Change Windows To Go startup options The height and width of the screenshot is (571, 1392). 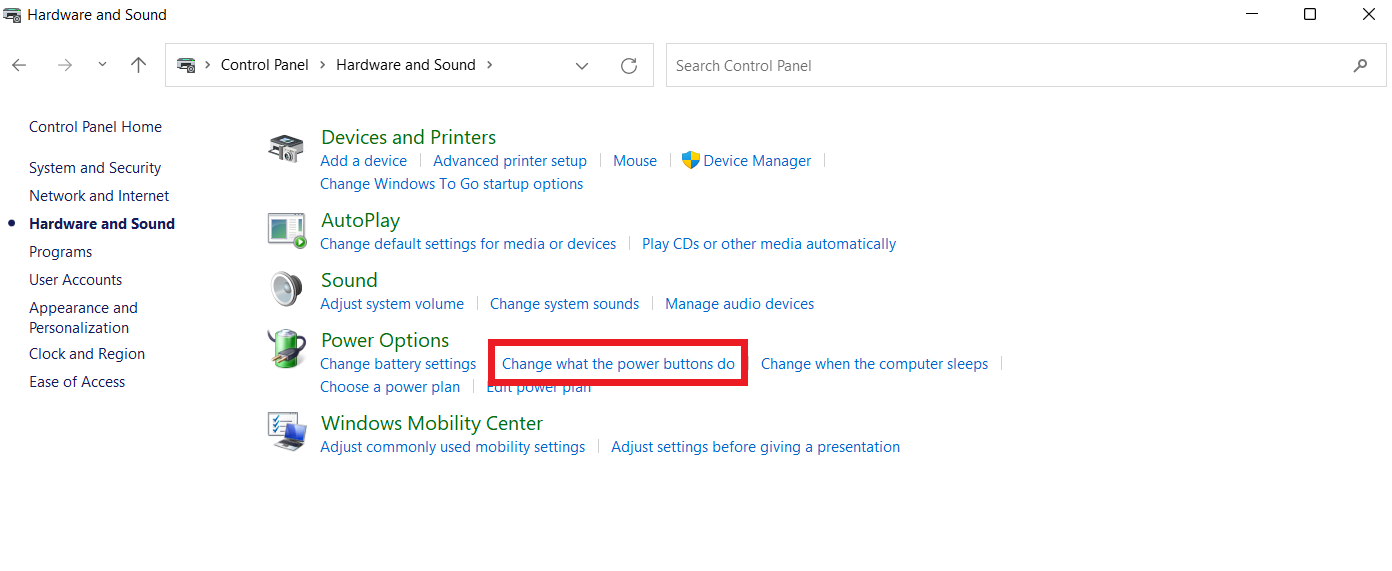(x=451, y=184)
